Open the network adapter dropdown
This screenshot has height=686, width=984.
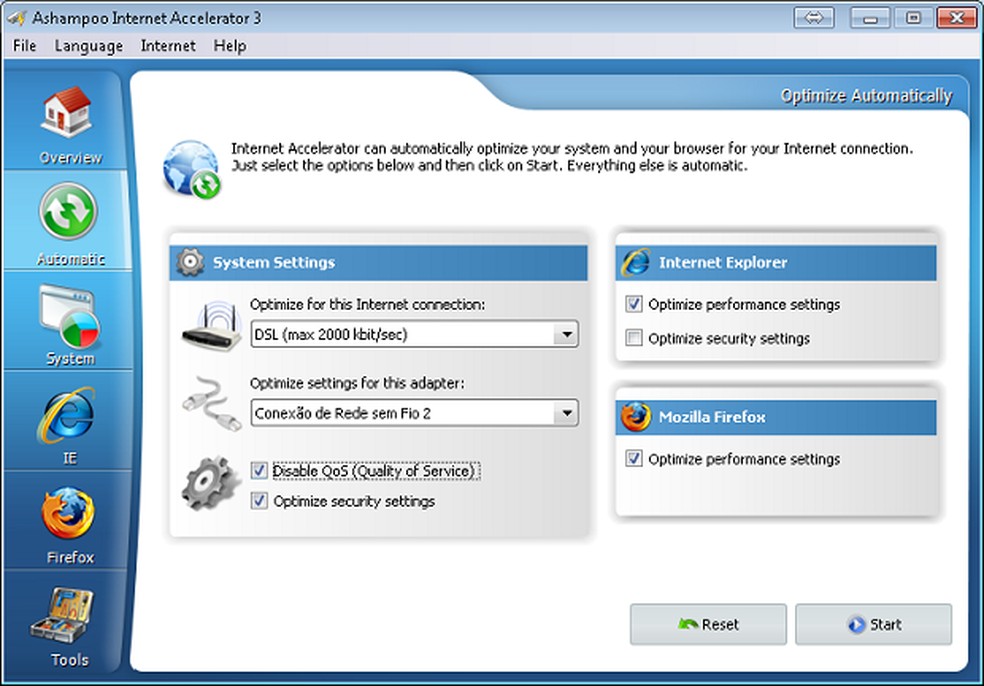[414, 413]
